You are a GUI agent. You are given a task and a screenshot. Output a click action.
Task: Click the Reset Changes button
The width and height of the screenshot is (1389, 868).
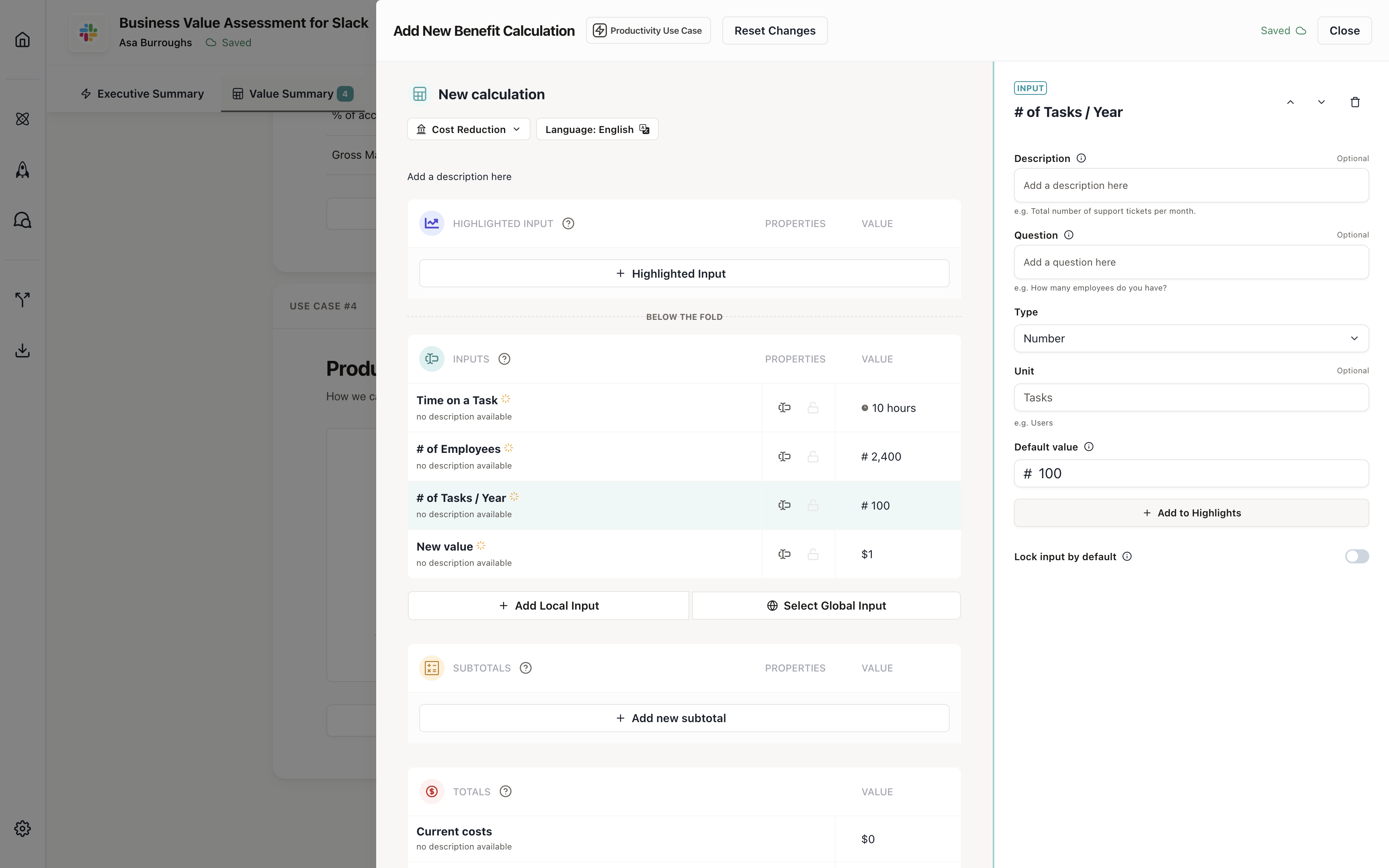tap(774, 31)
